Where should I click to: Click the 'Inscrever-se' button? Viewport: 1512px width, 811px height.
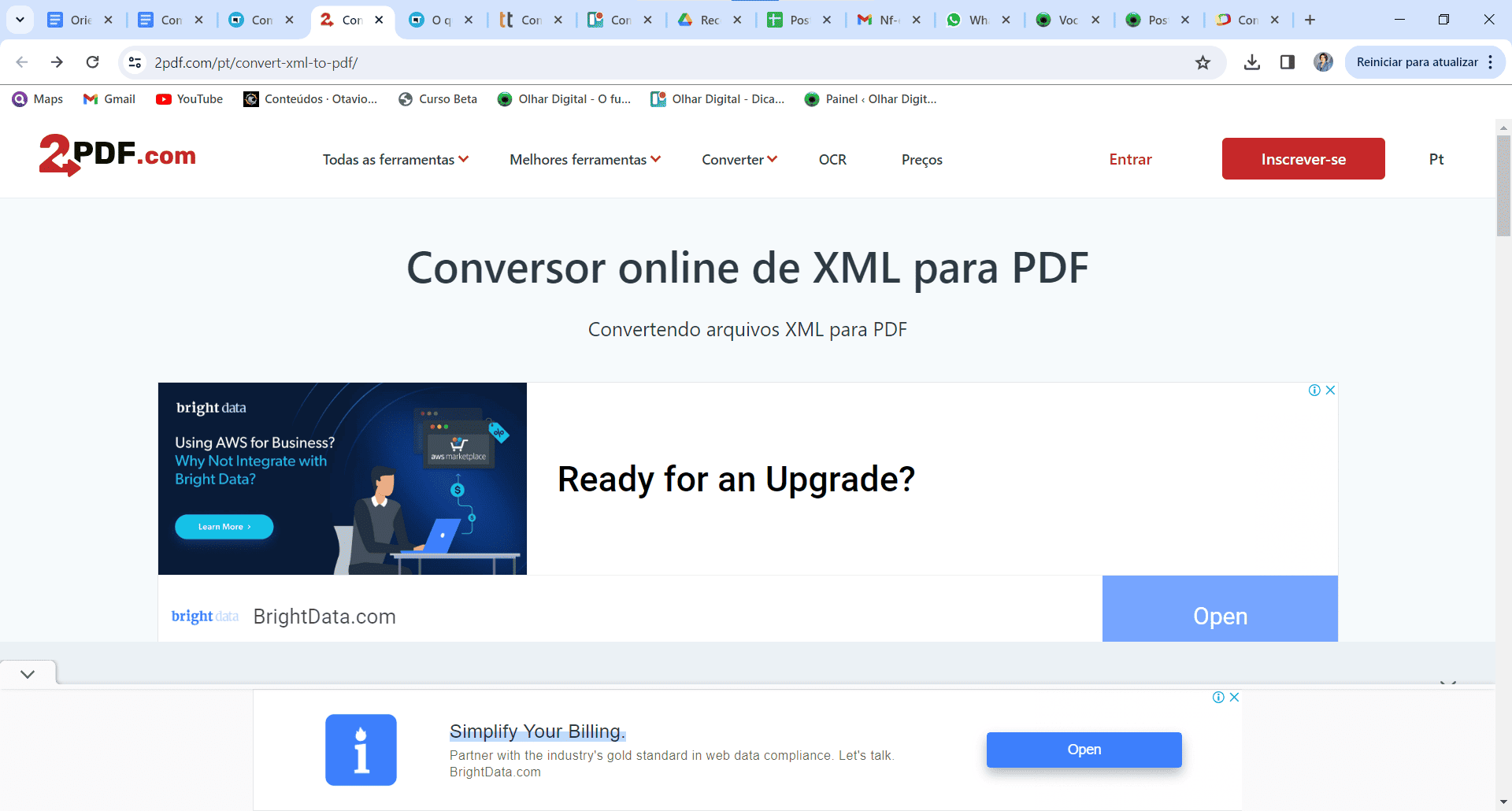click(1303, 158)
